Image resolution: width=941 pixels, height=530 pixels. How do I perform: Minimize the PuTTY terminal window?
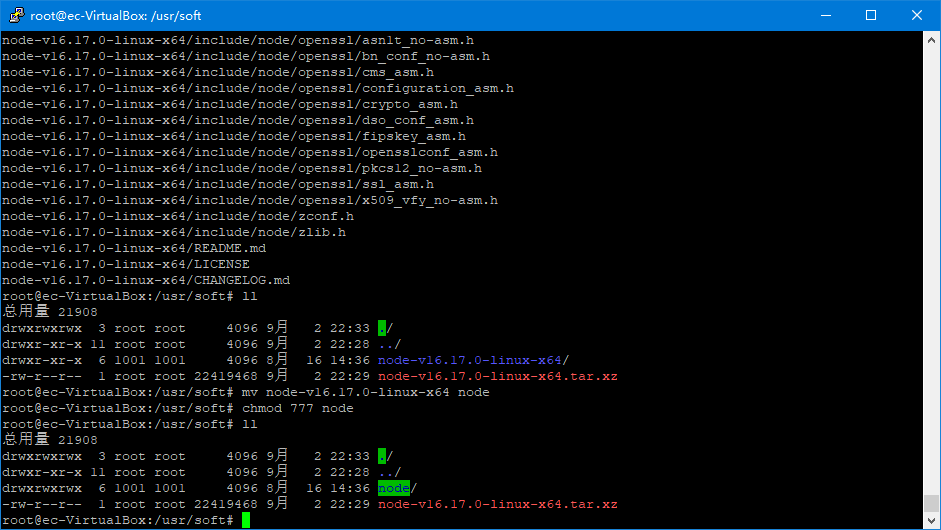(x=826, y=15)
